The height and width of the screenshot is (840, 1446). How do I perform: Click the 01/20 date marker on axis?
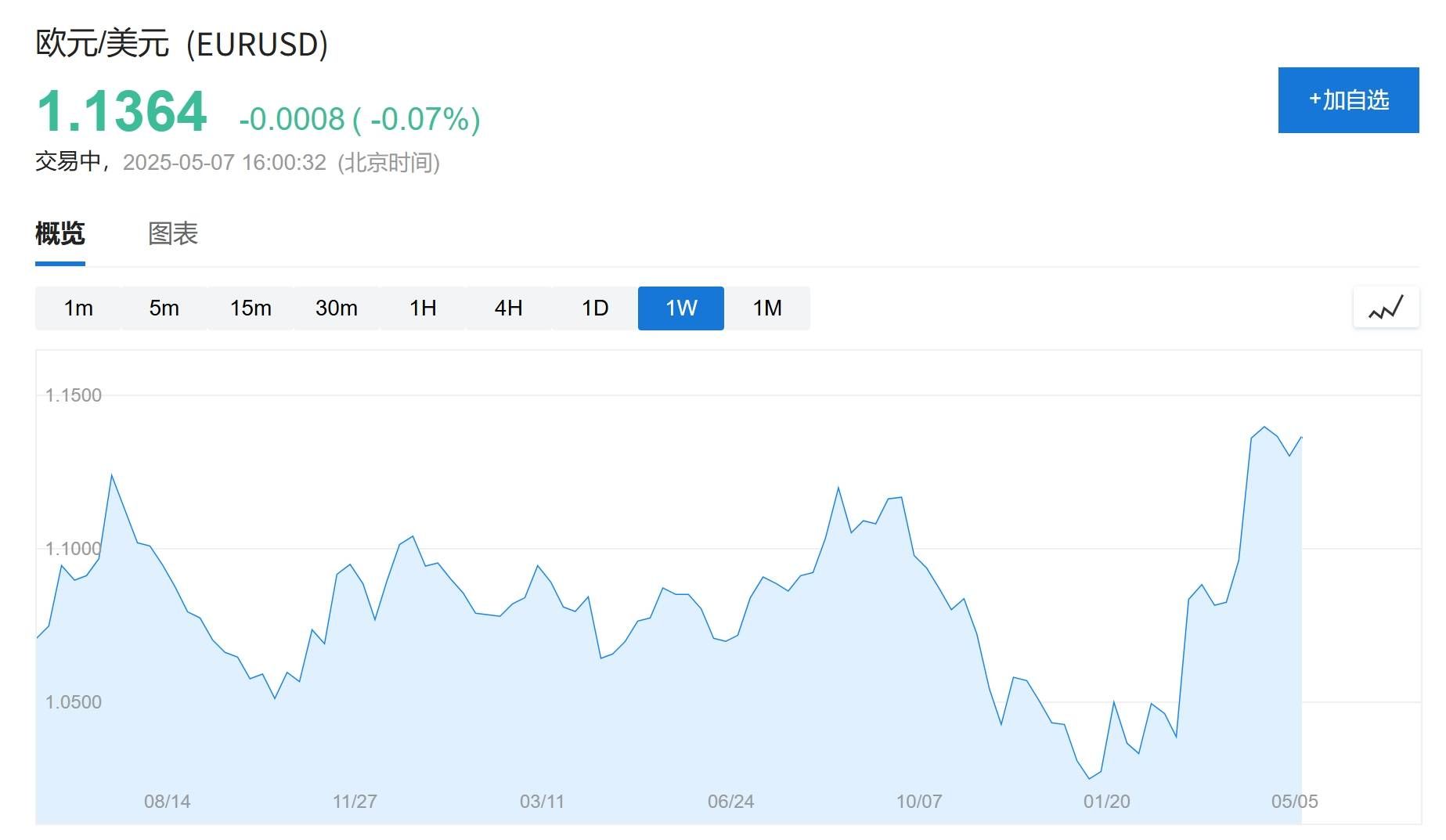point(1106,801)
